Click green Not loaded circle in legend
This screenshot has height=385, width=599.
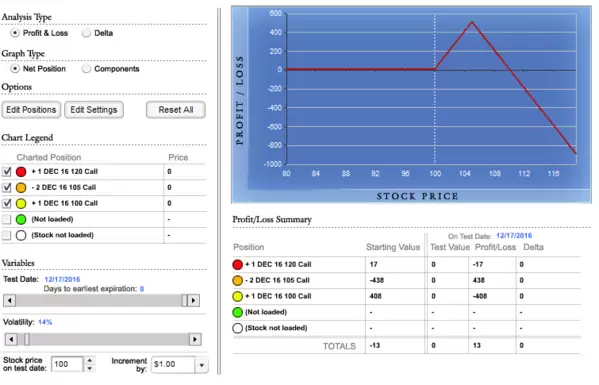pos(21,220)
